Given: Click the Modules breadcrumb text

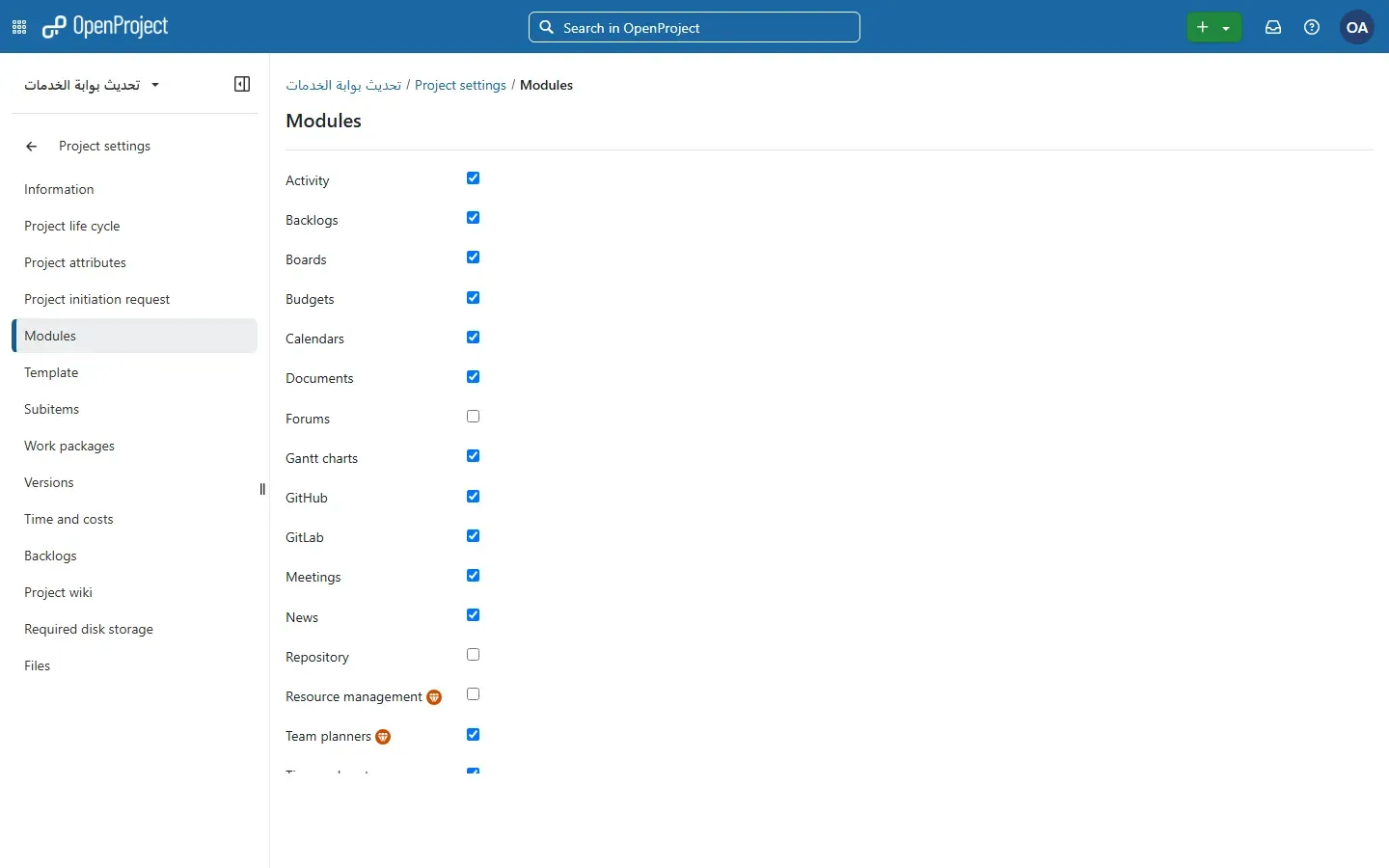Looking at the screenshot, I should tap(546, 85).
